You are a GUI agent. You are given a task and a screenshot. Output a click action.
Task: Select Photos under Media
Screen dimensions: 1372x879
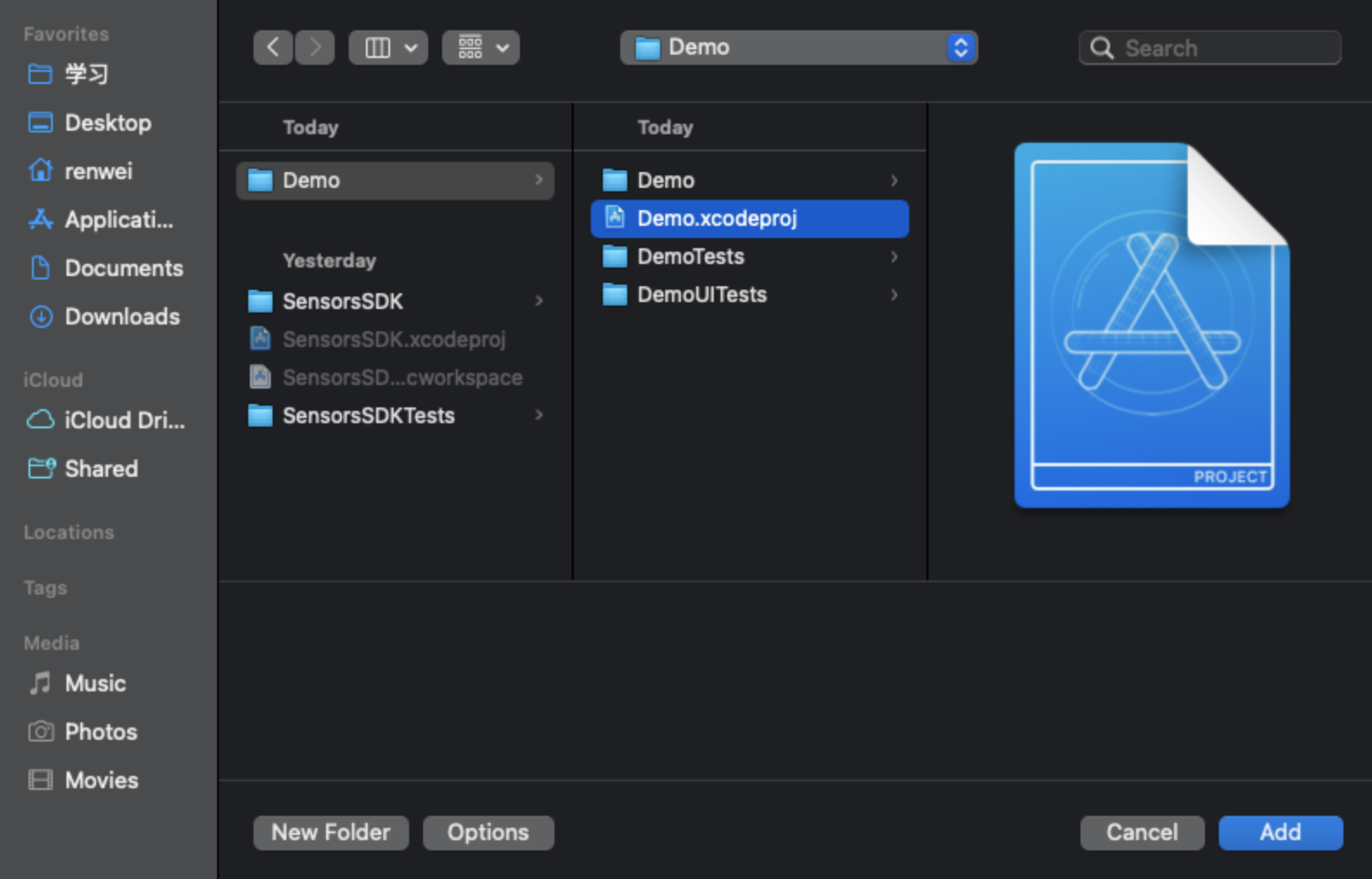tap(100, 732)
